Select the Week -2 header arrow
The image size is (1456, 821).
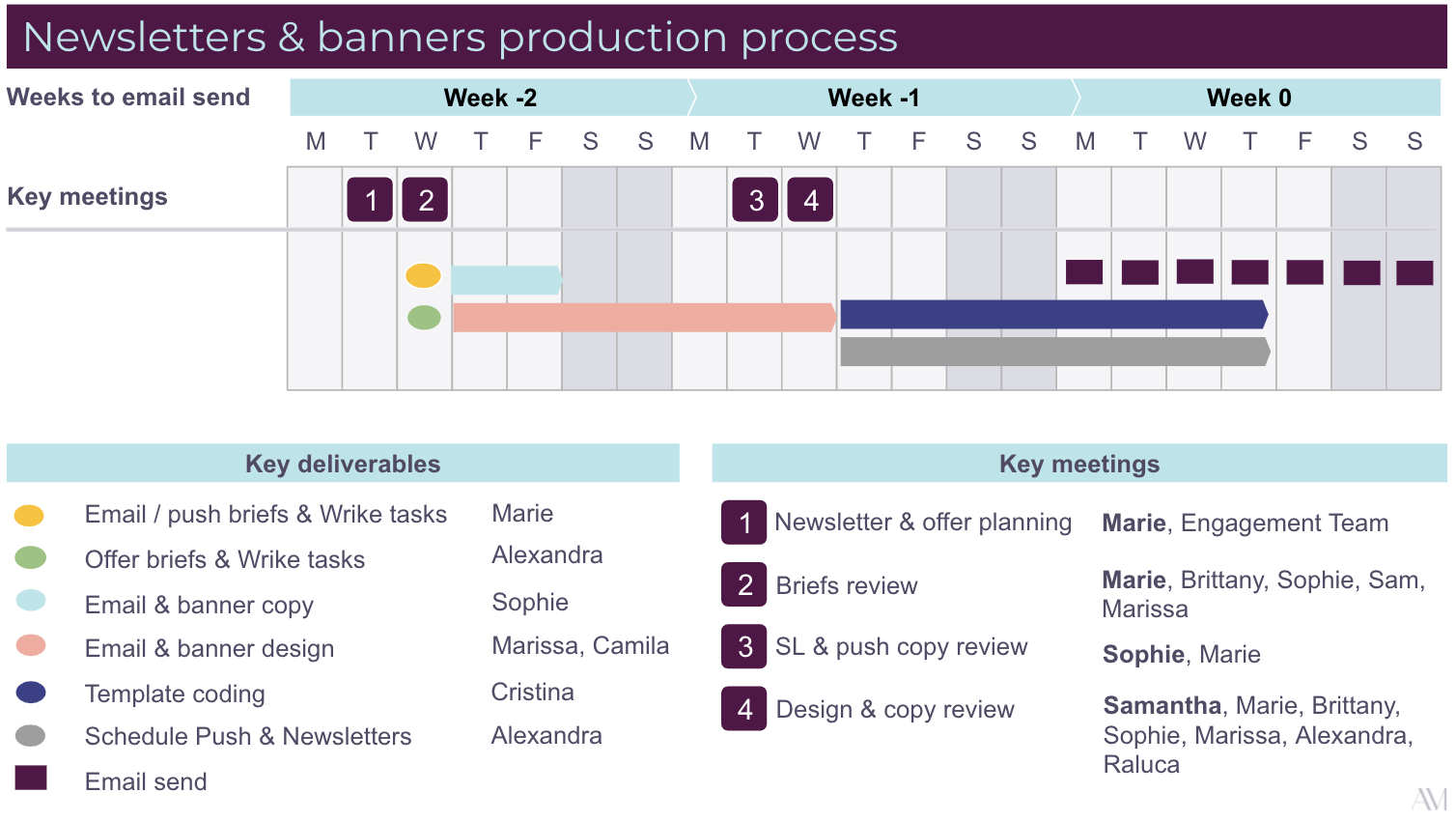[x=490, y=98]
